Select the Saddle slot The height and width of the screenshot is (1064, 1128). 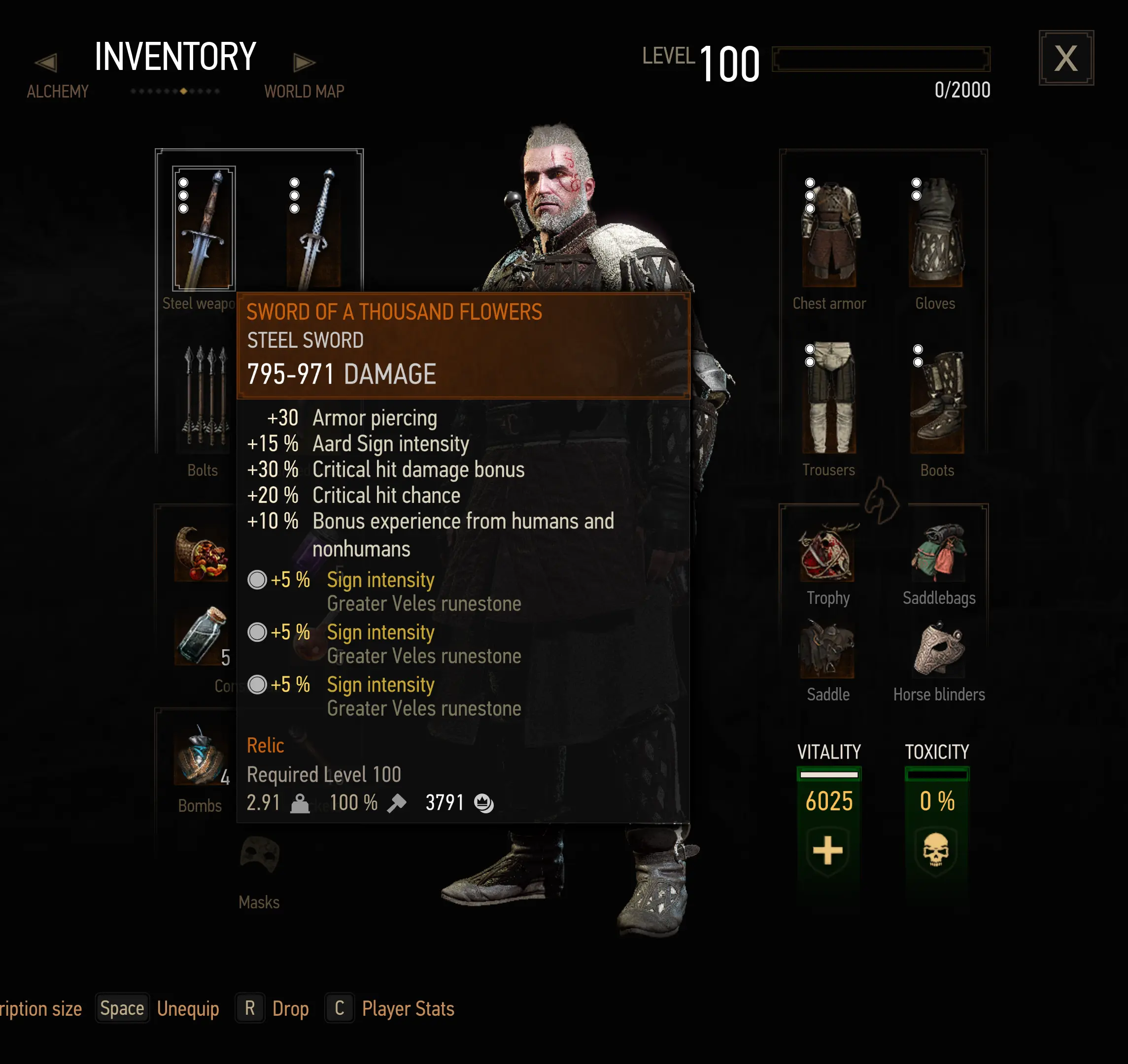point(827,649)
